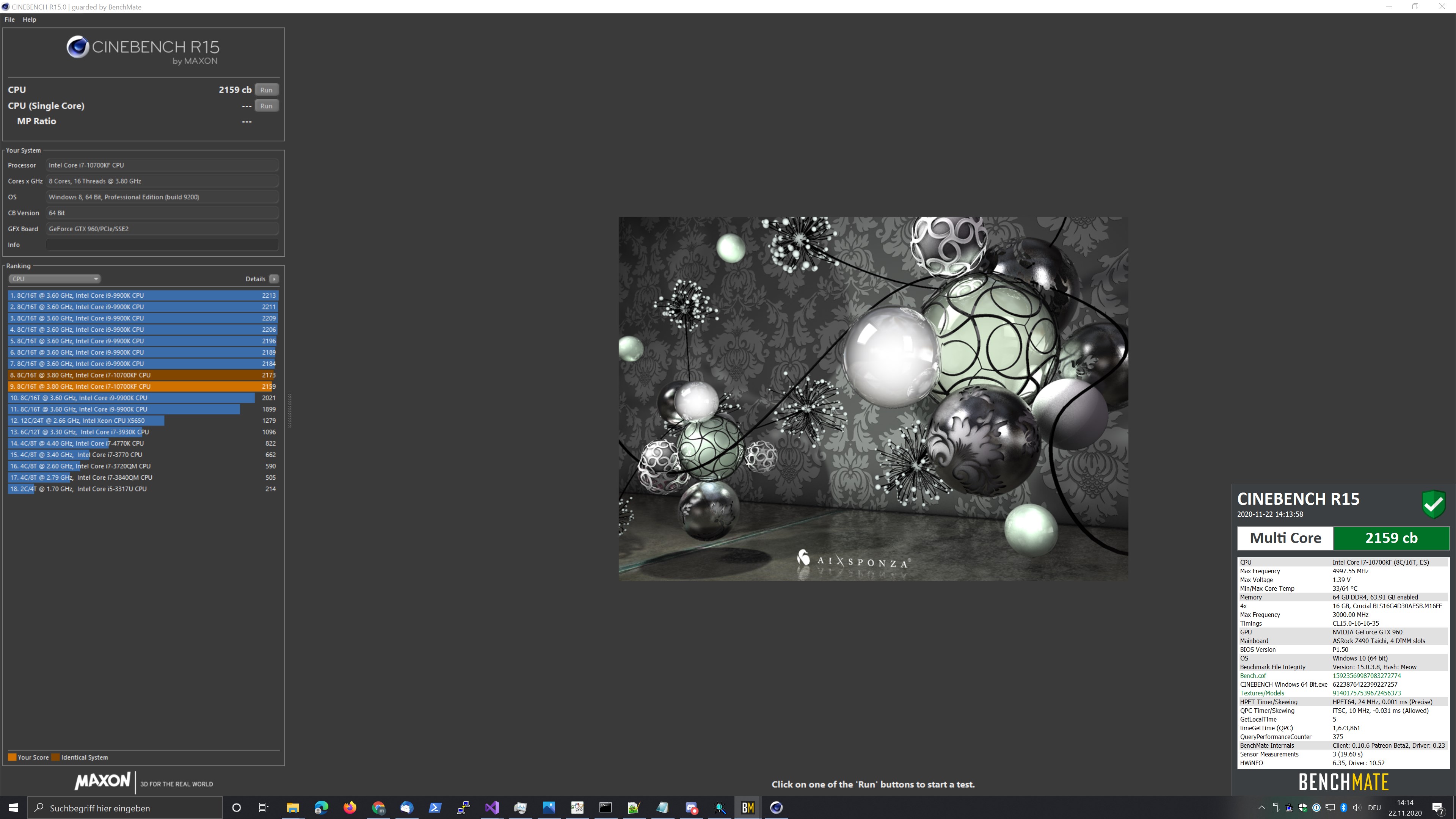Select the Core i5-3317U ranking row
Image resolution: width=1456 pixels, height=819 pixels.
[x=143, y=489]
